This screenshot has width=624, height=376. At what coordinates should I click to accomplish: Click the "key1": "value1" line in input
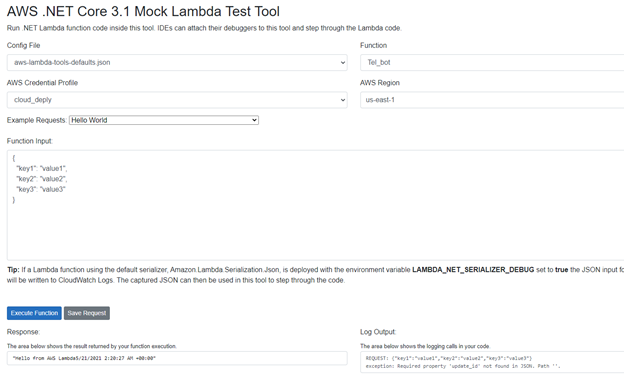coord(42,168)
